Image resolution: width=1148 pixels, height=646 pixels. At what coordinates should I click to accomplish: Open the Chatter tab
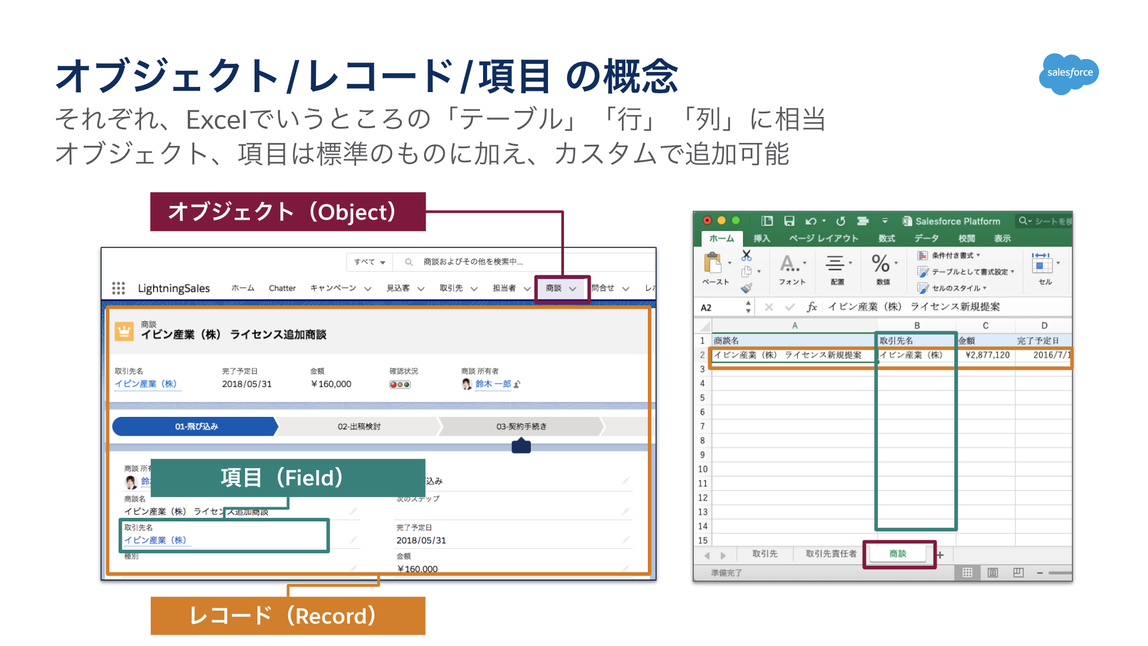pyautogui.click(x=282, y=288)
